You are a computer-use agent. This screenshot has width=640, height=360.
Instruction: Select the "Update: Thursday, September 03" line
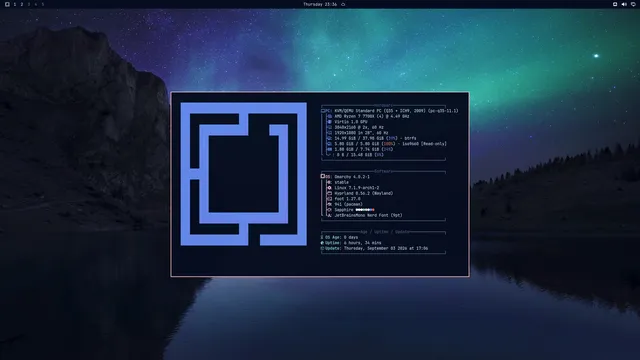[374, 248]
